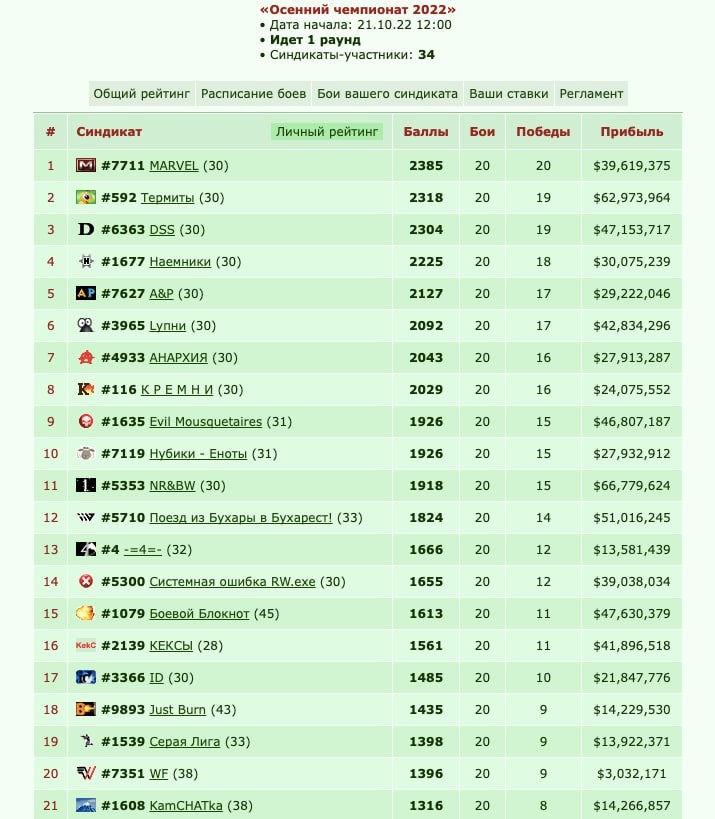This screenshot has width=715, height=819.
Task: Click profit value $3,032,171
Action: 632,774
